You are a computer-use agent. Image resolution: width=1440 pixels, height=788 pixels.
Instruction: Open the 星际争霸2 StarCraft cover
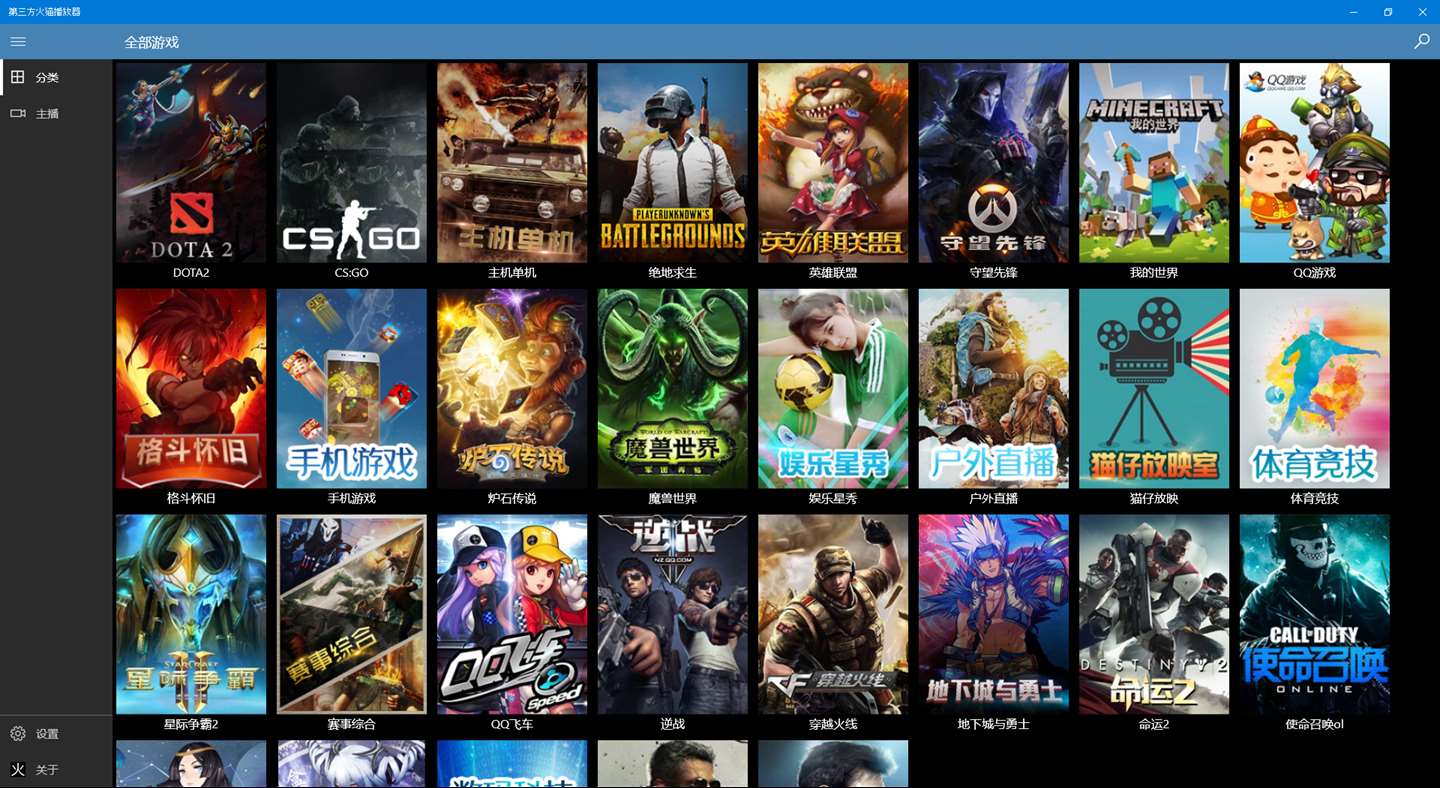pos(191,615)
